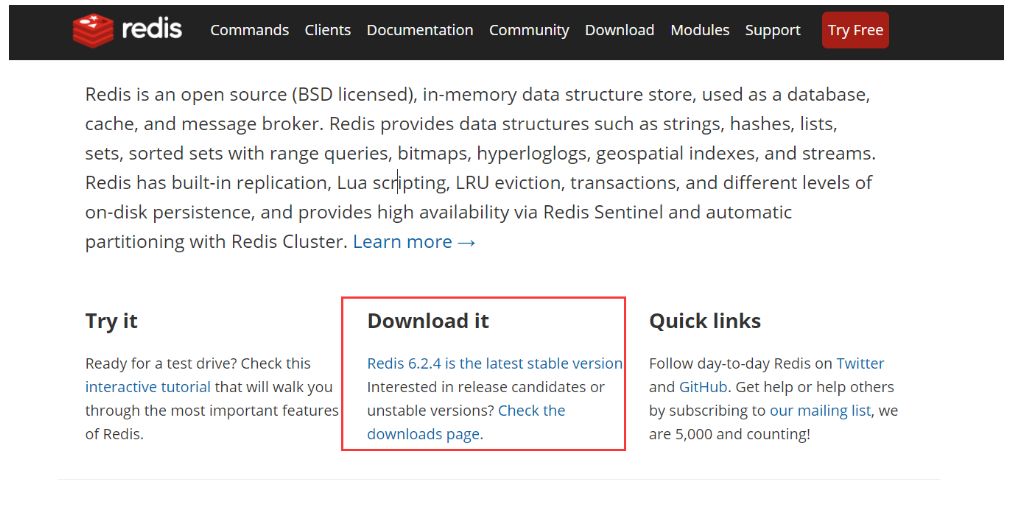1027x515 pixels.
Task: Go to Documentation in the navbar
Action: coord(420,30)
